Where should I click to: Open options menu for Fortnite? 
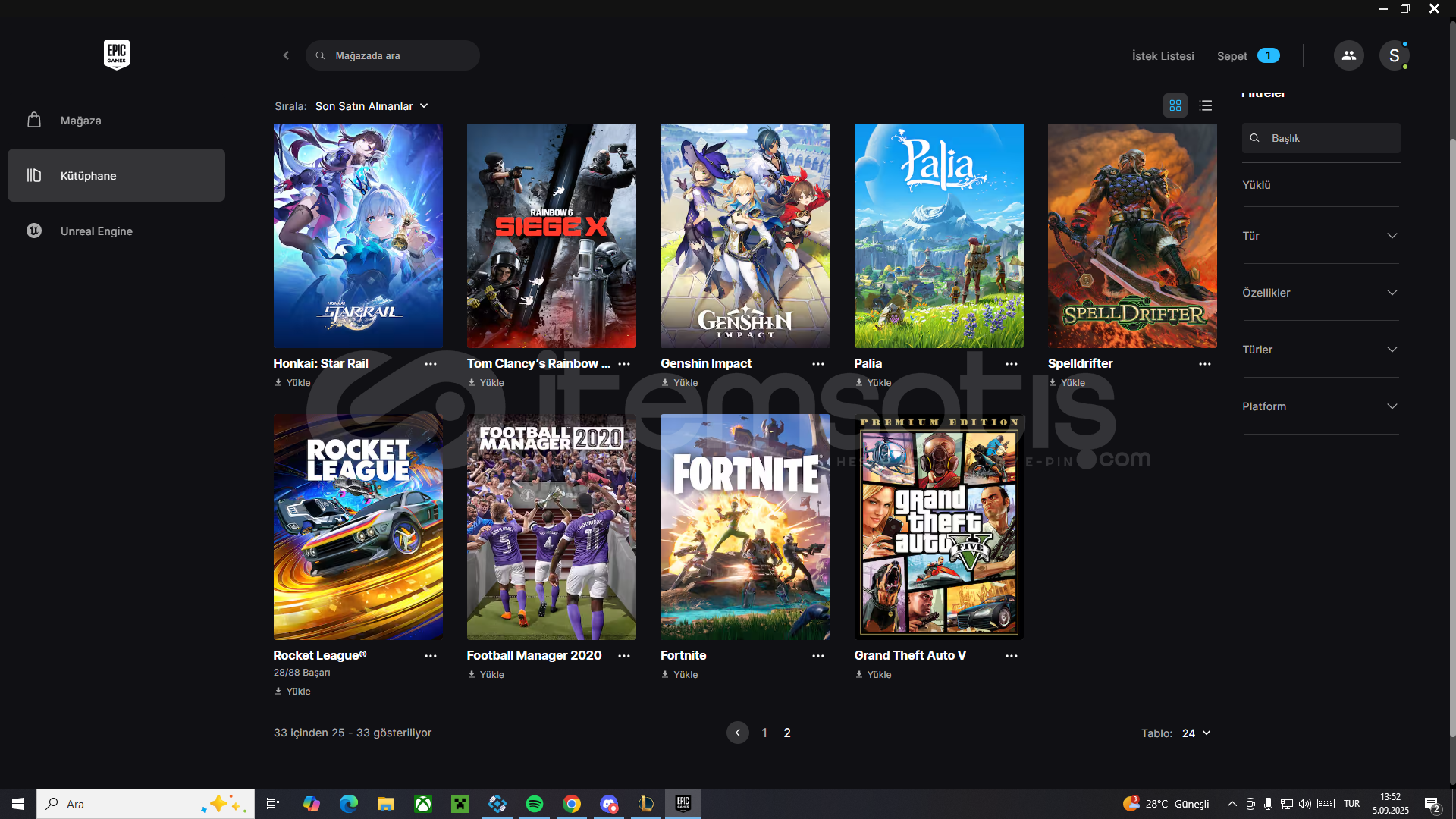point(818,656)
